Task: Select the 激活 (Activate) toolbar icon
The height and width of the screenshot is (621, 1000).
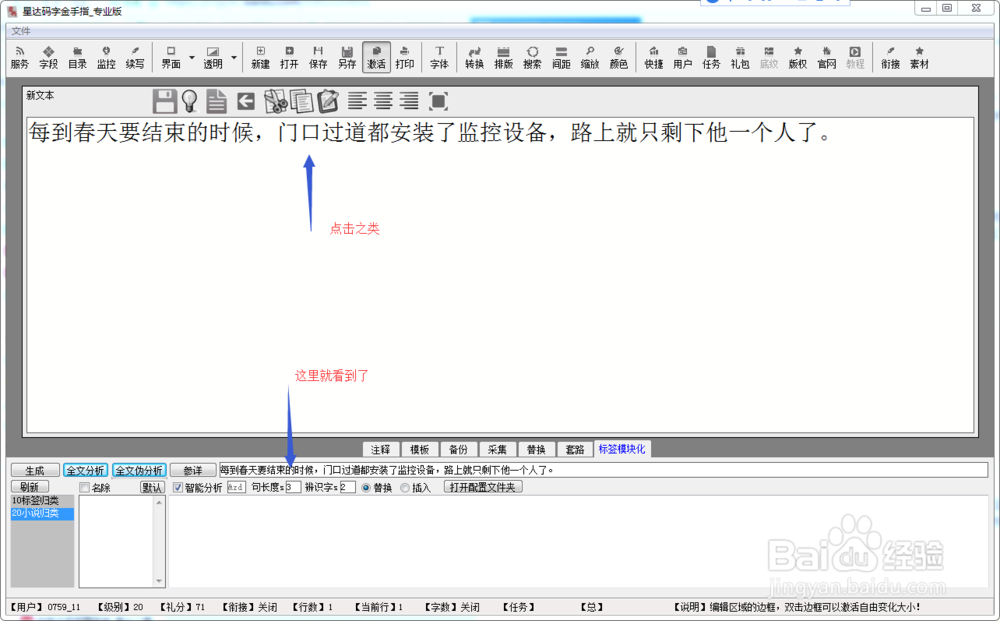Action: point(376,57)
